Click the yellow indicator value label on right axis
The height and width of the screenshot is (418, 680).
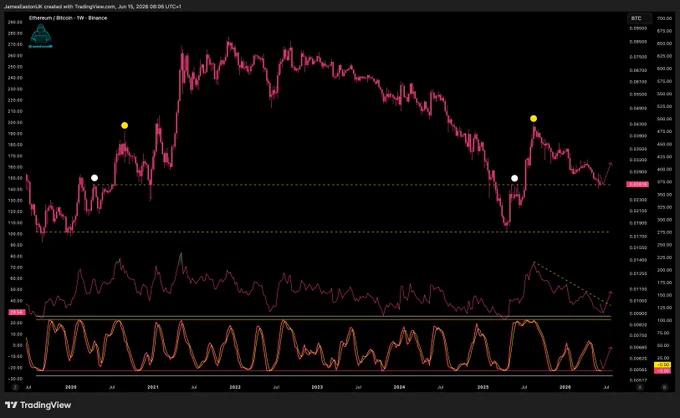[x=662, y=365]
